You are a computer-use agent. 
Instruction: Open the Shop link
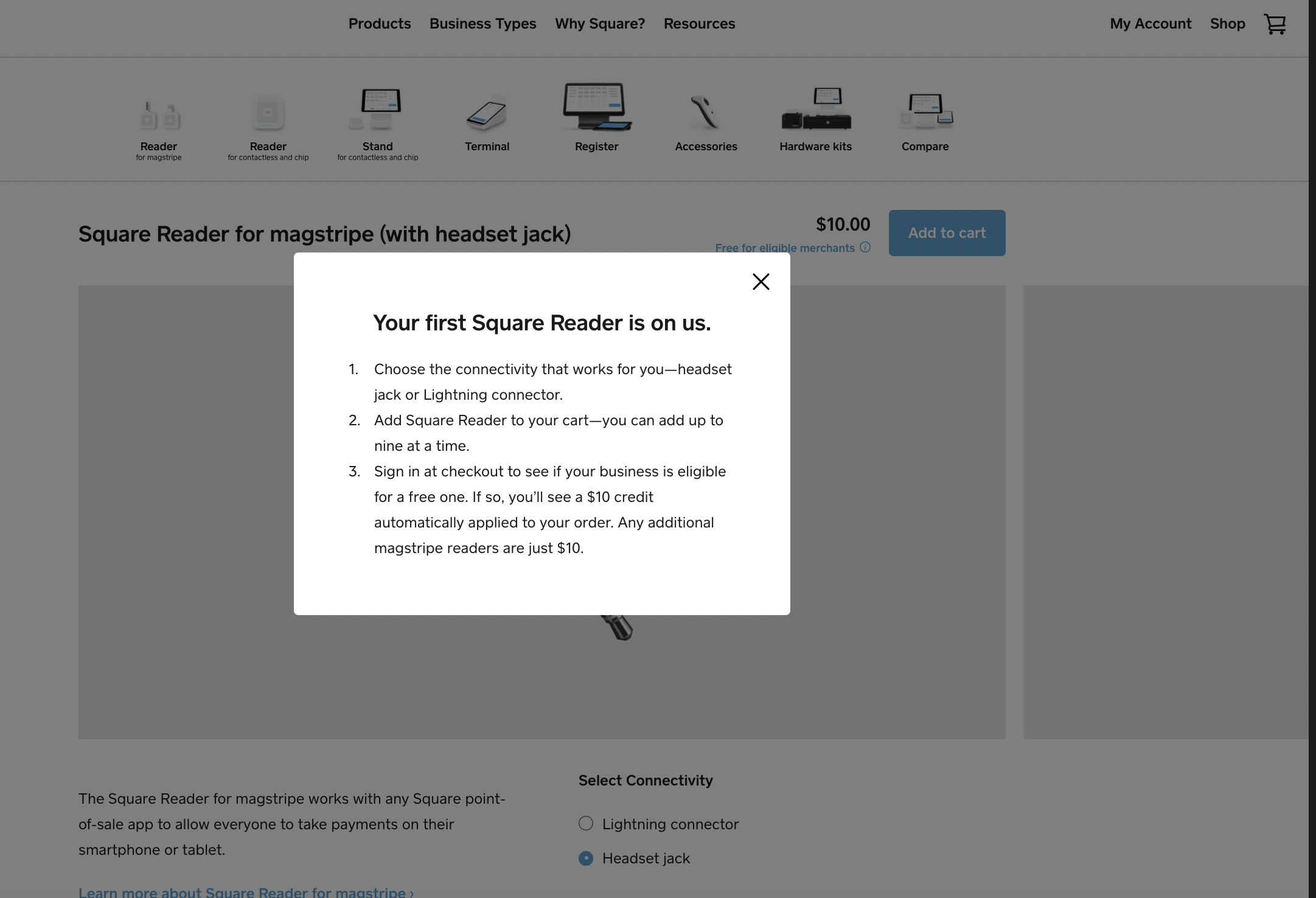pos(1228,24)
